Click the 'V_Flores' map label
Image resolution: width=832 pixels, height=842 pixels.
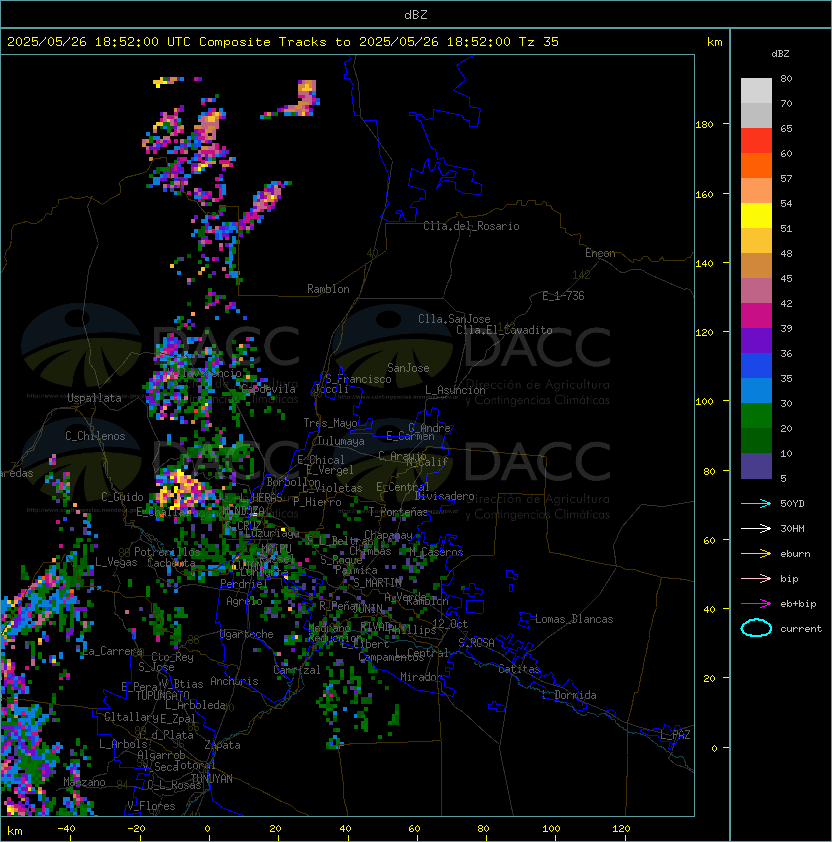click(x=151, y=806)
